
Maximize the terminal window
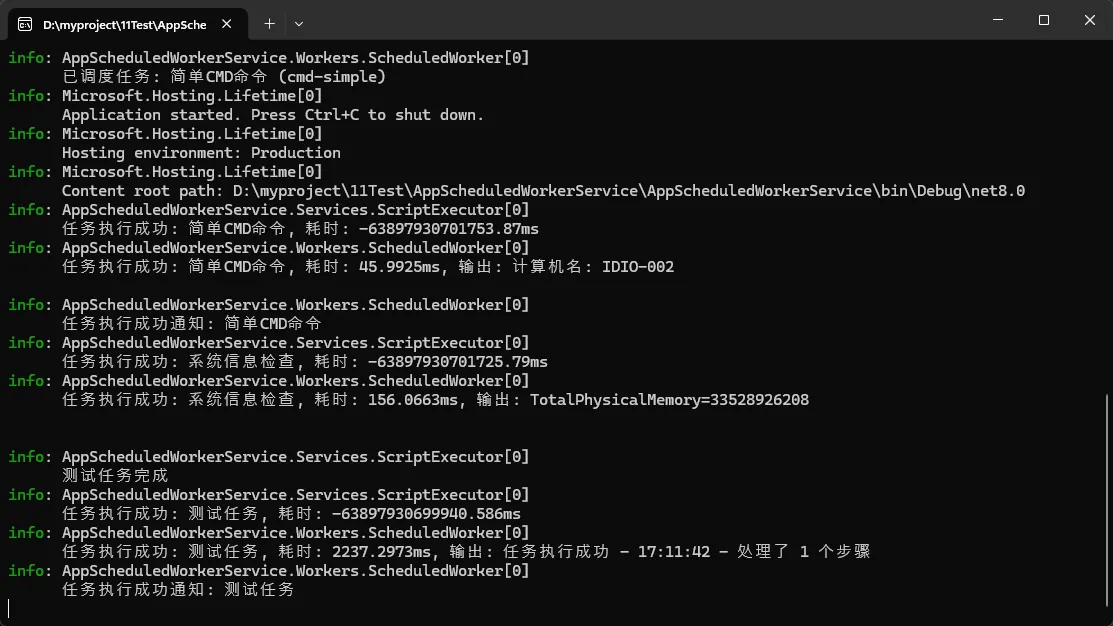pyautogui.click(x=1043, y=20)
